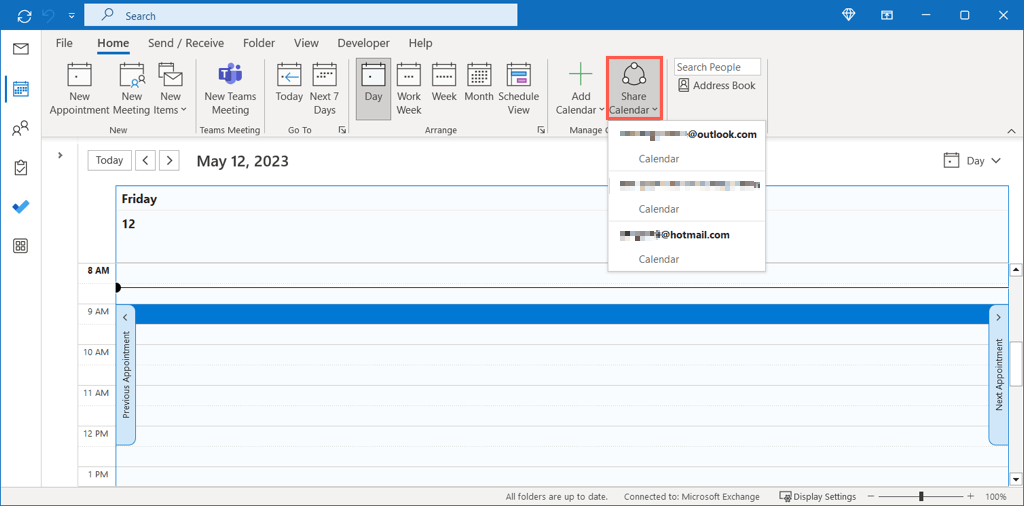1024x506 pixels.
Task: Open the To Do checkmark icon
Action: [x=21, y=207]
